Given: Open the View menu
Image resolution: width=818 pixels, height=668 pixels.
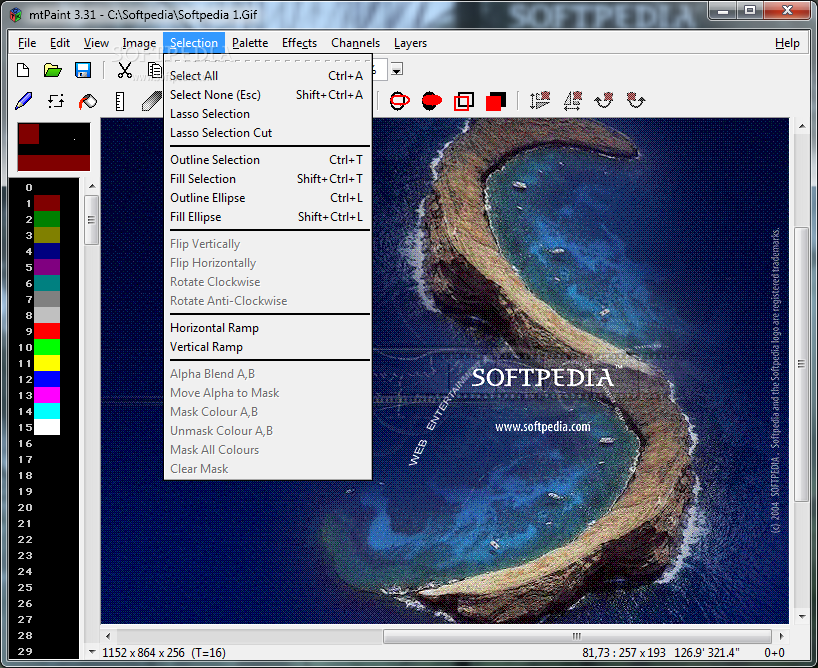Looking at the screenshot, I should 97,43.
